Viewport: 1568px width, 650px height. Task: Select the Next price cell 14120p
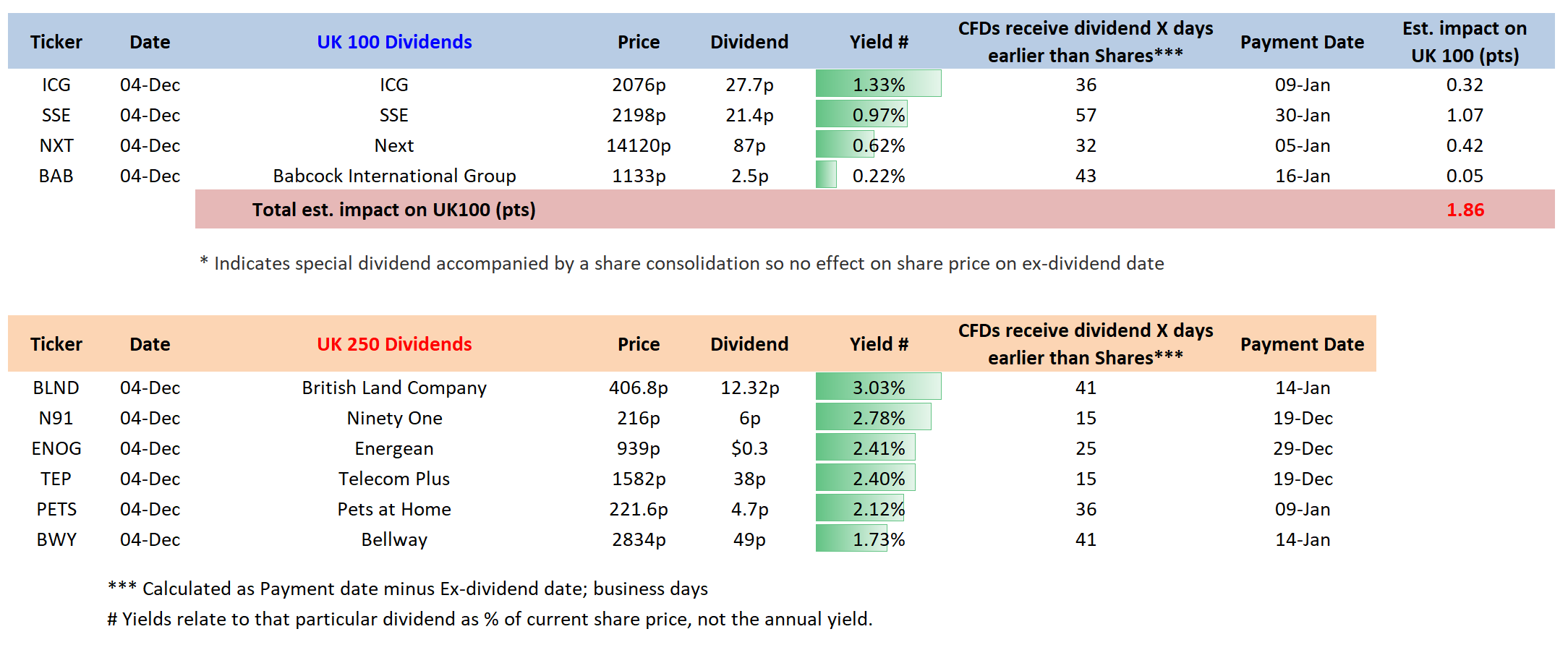(x=638, y=145)
